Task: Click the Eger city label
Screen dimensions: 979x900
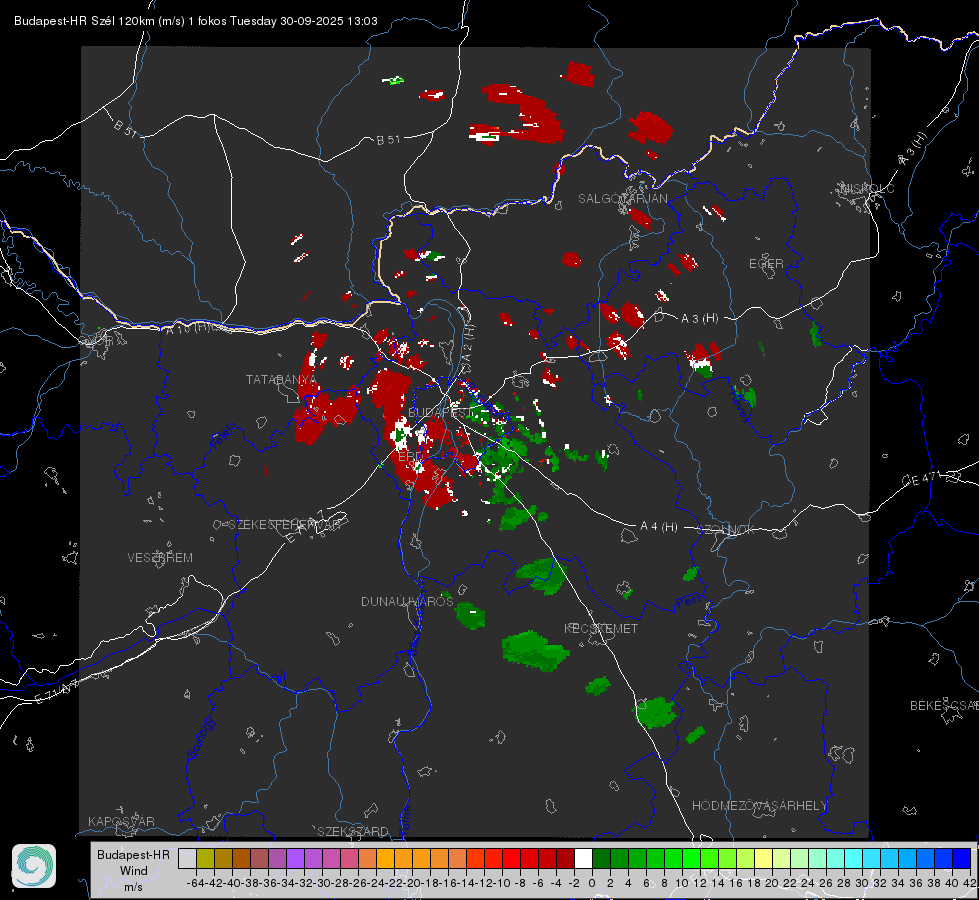Action: click(766, 264)
